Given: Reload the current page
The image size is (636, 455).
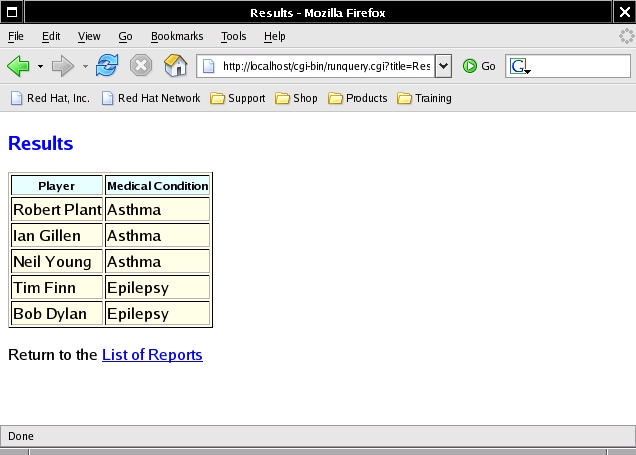Looking at the screenshot, I should (107, 66).
